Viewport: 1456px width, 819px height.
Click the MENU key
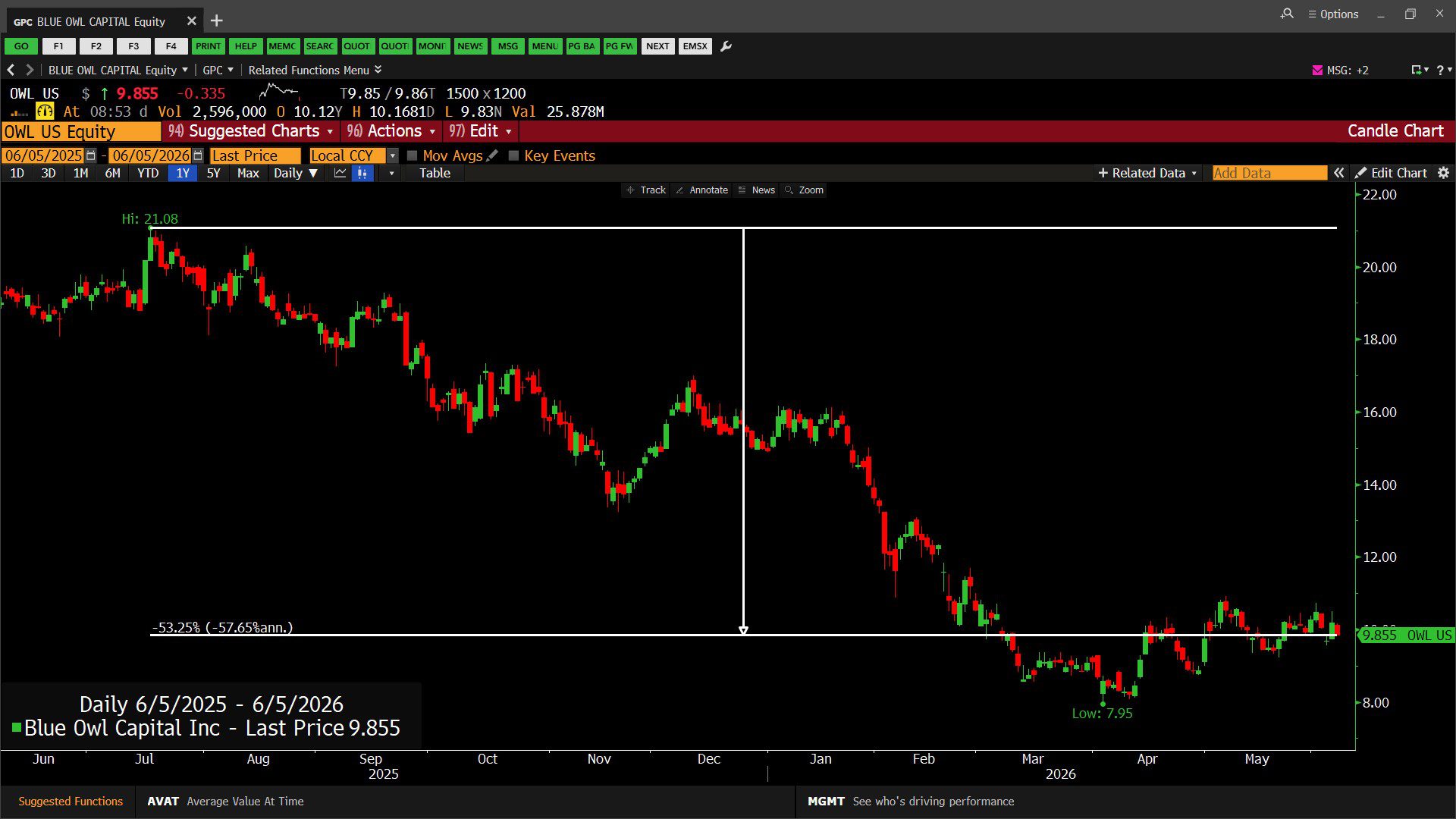click(x=544, y=46)
